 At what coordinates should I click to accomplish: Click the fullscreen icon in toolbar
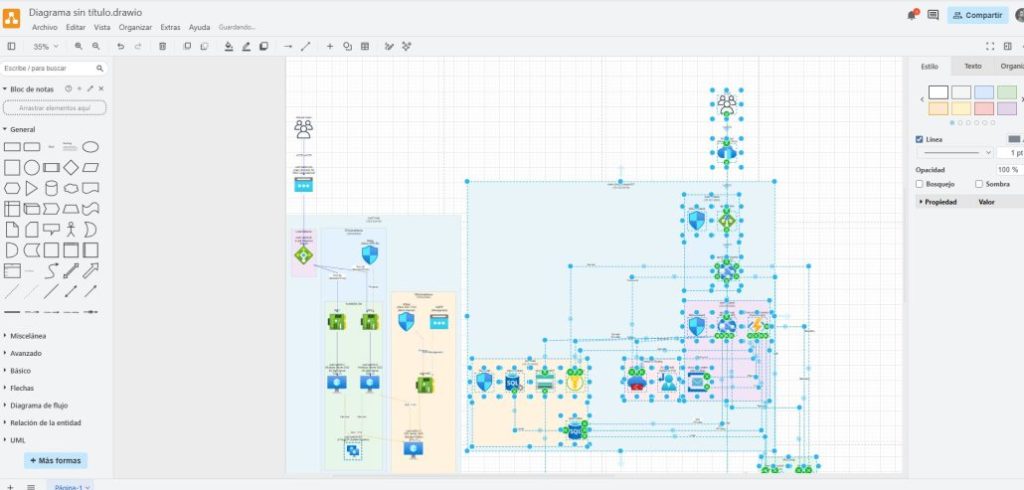[990, 46]
